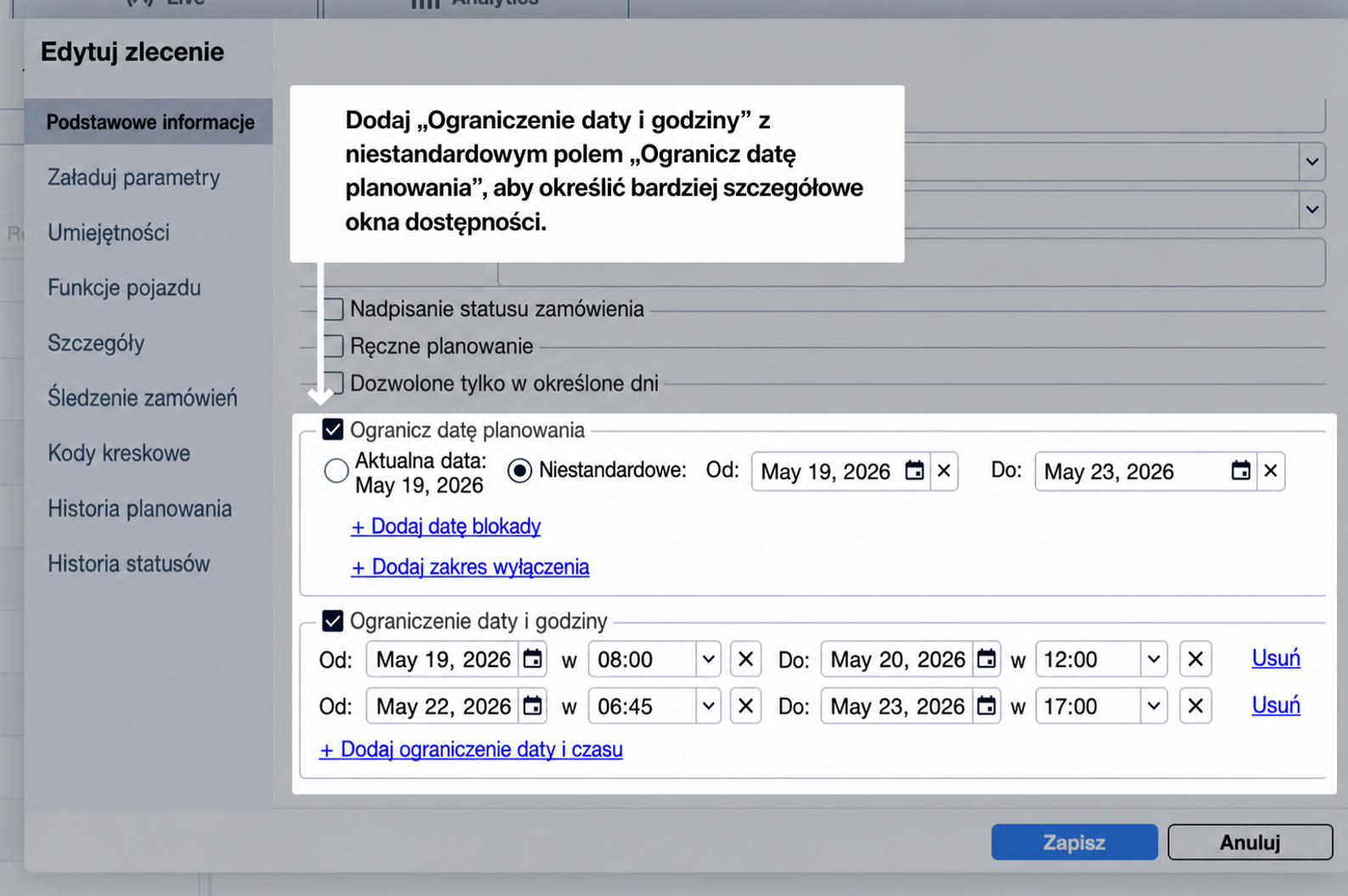Clear the 12:00 end time
1348x896 pixels.
click(1195, 659)
